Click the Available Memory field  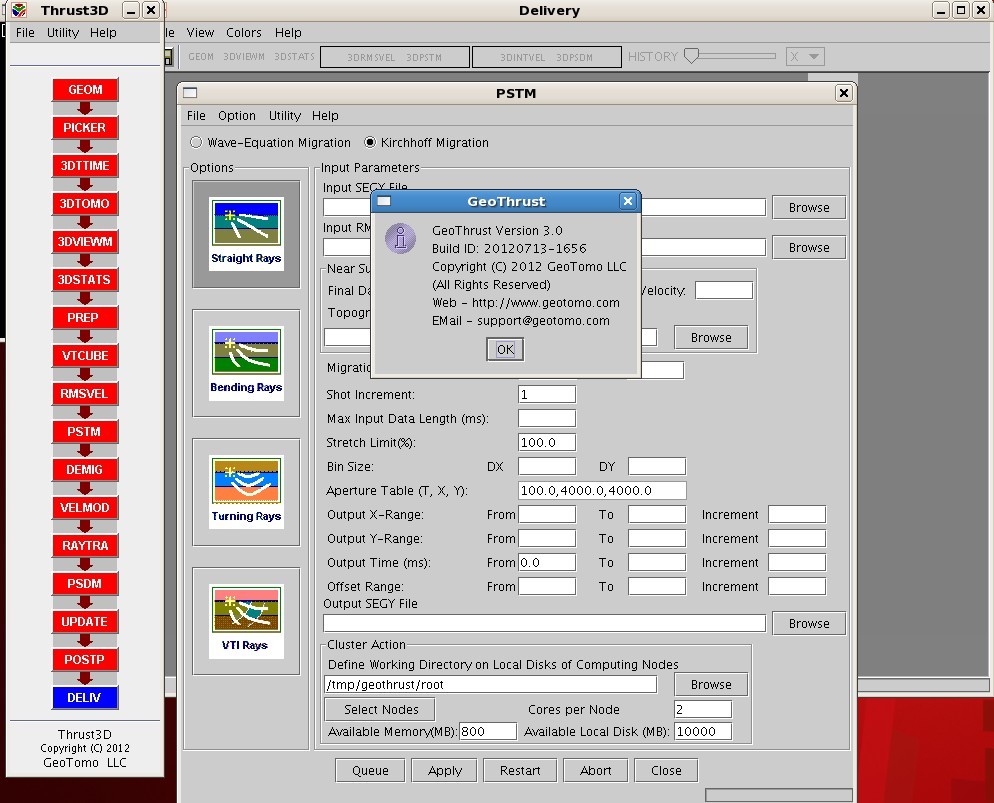(x=487, y=731)
